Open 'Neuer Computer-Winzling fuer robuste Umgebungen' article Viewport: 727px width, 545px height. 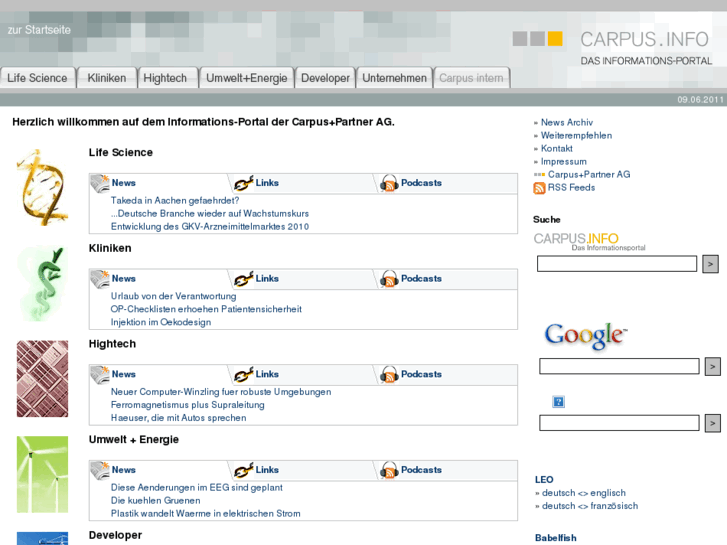click(x=221, y=391)
